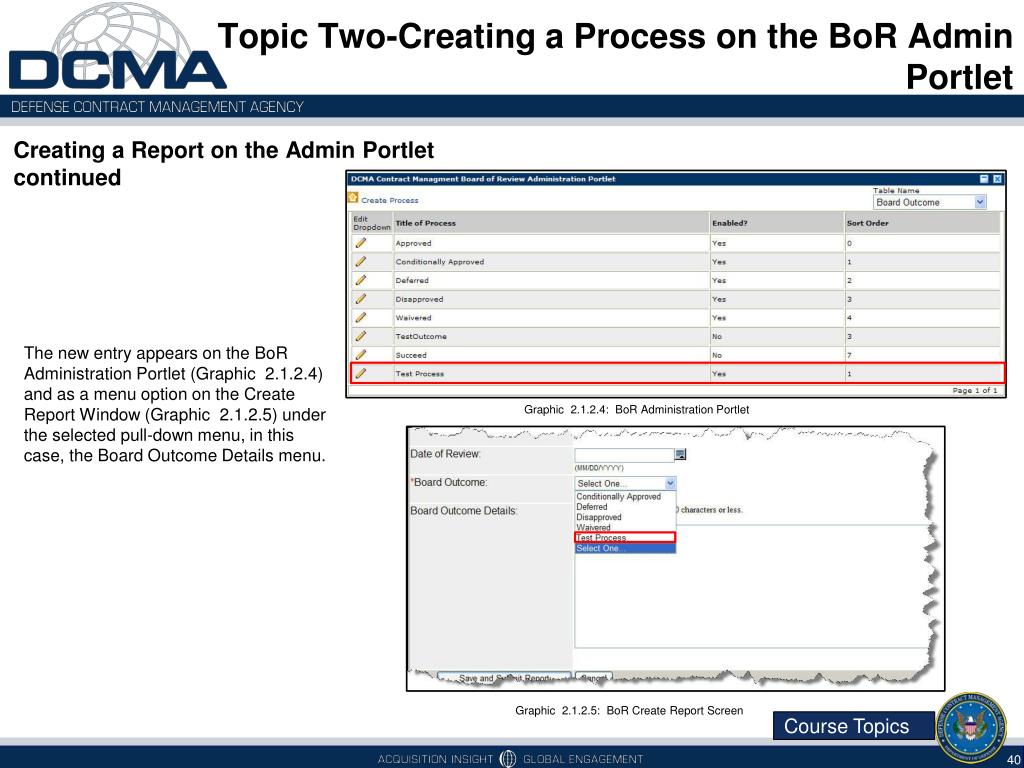This screenshot has height=768, width=1024.
Task: Choose Disapproved in the dropdown list
Action: (599, 517)
